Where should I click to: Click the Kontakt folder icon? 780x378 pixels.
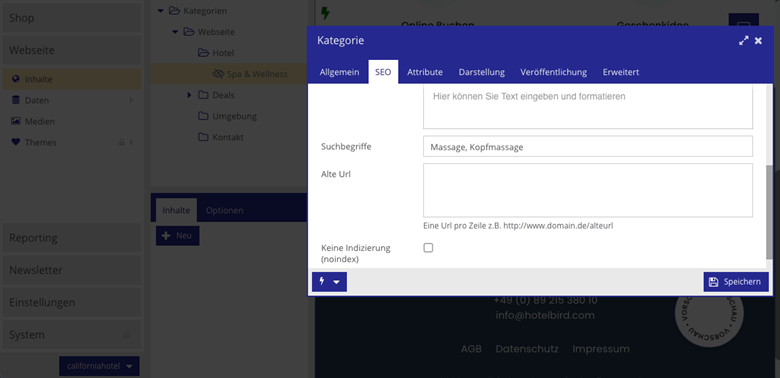(203, 137)
